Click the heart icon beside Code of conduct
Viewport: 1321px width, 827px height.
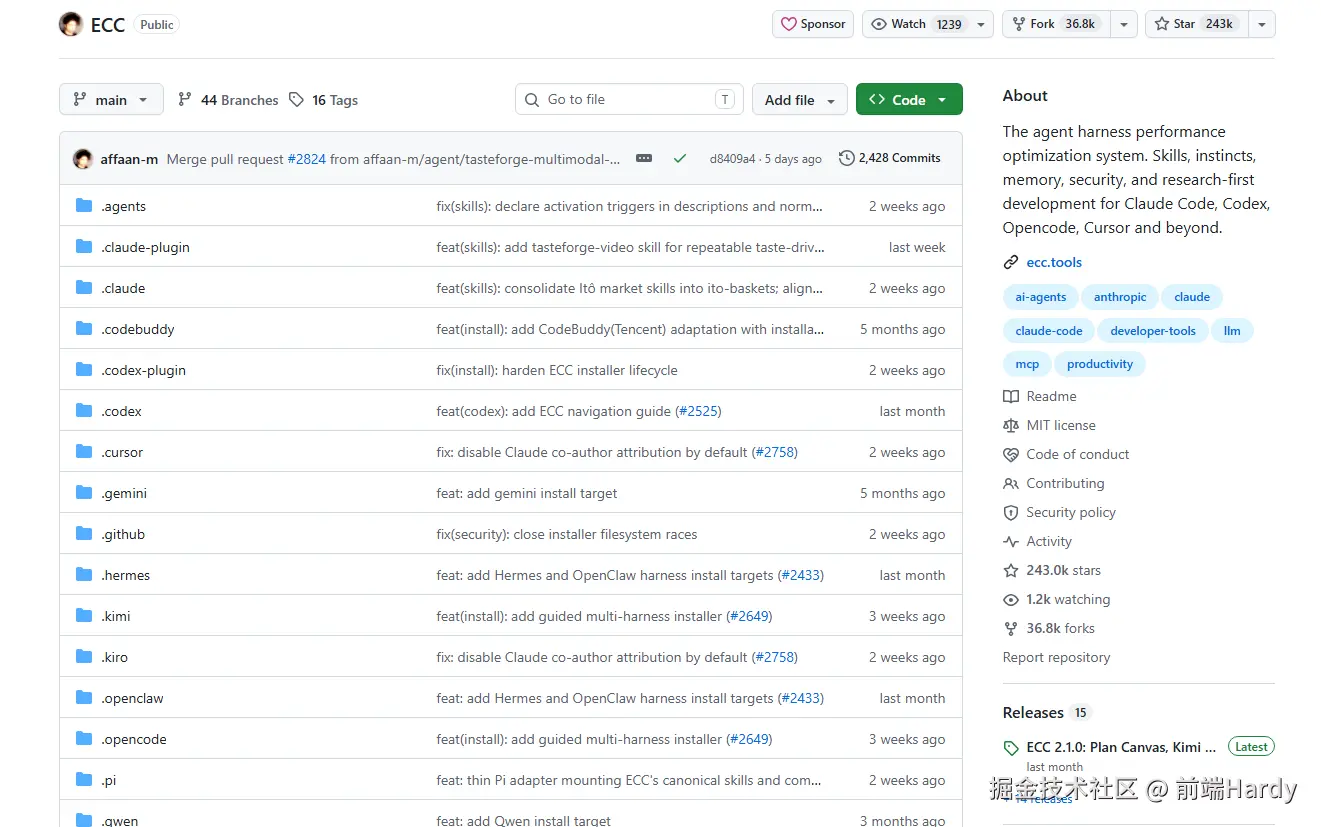(x=1011, y=454)
